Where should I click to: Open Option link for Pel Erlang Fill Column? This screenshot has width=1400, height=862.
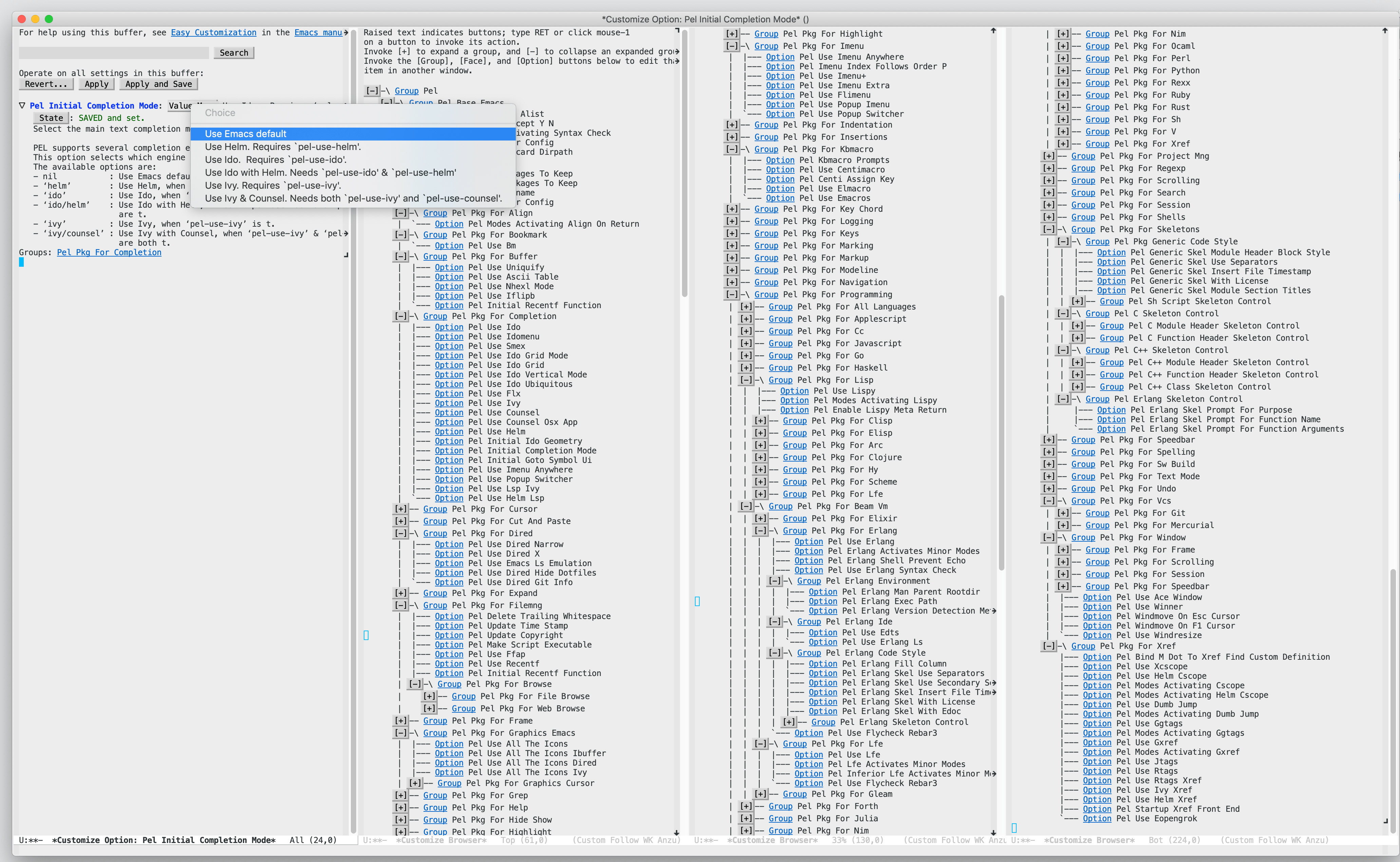click(823, 663)
